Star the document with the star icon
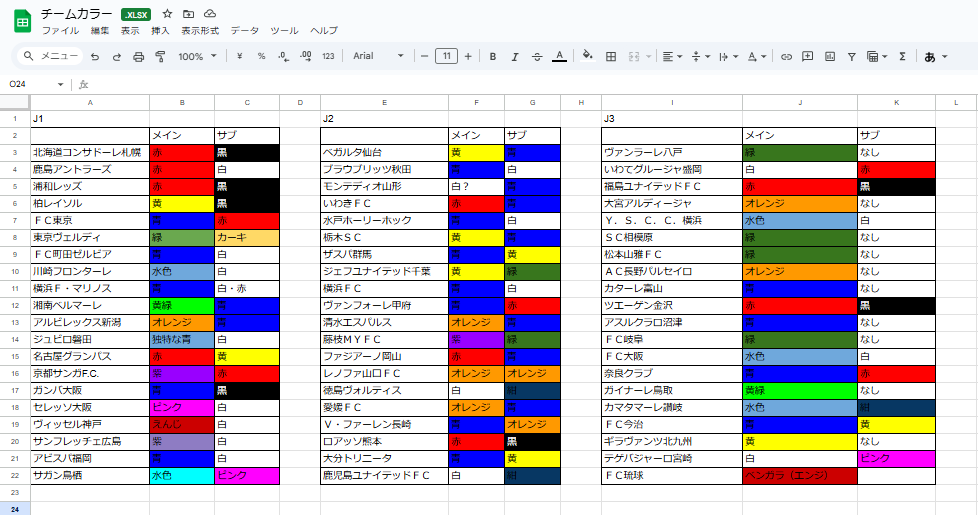The width and height of the screenshot is (978, 515). click(x=166, y=14)
